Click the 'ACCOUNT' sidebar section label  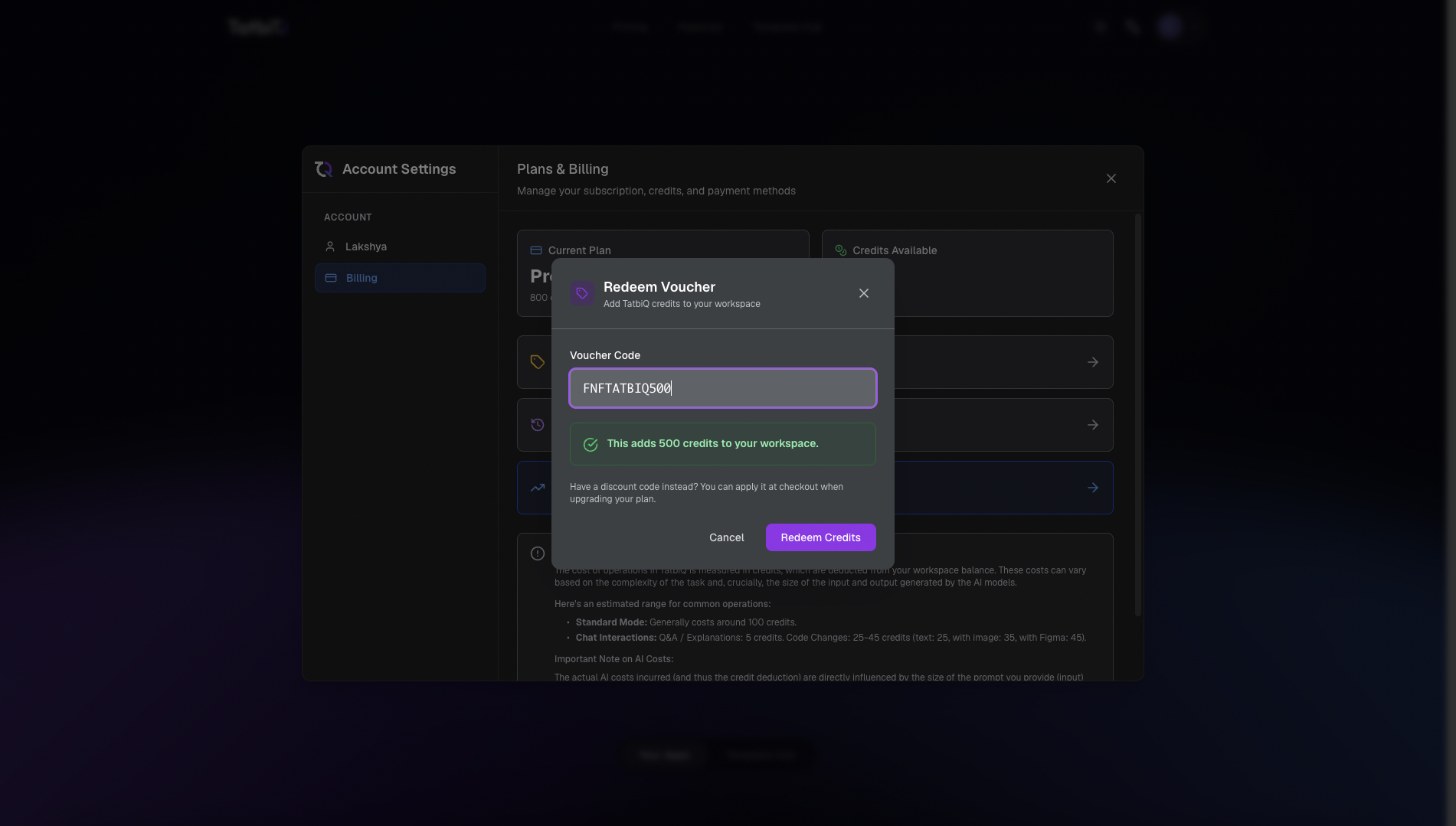click(x=348, y=217)
